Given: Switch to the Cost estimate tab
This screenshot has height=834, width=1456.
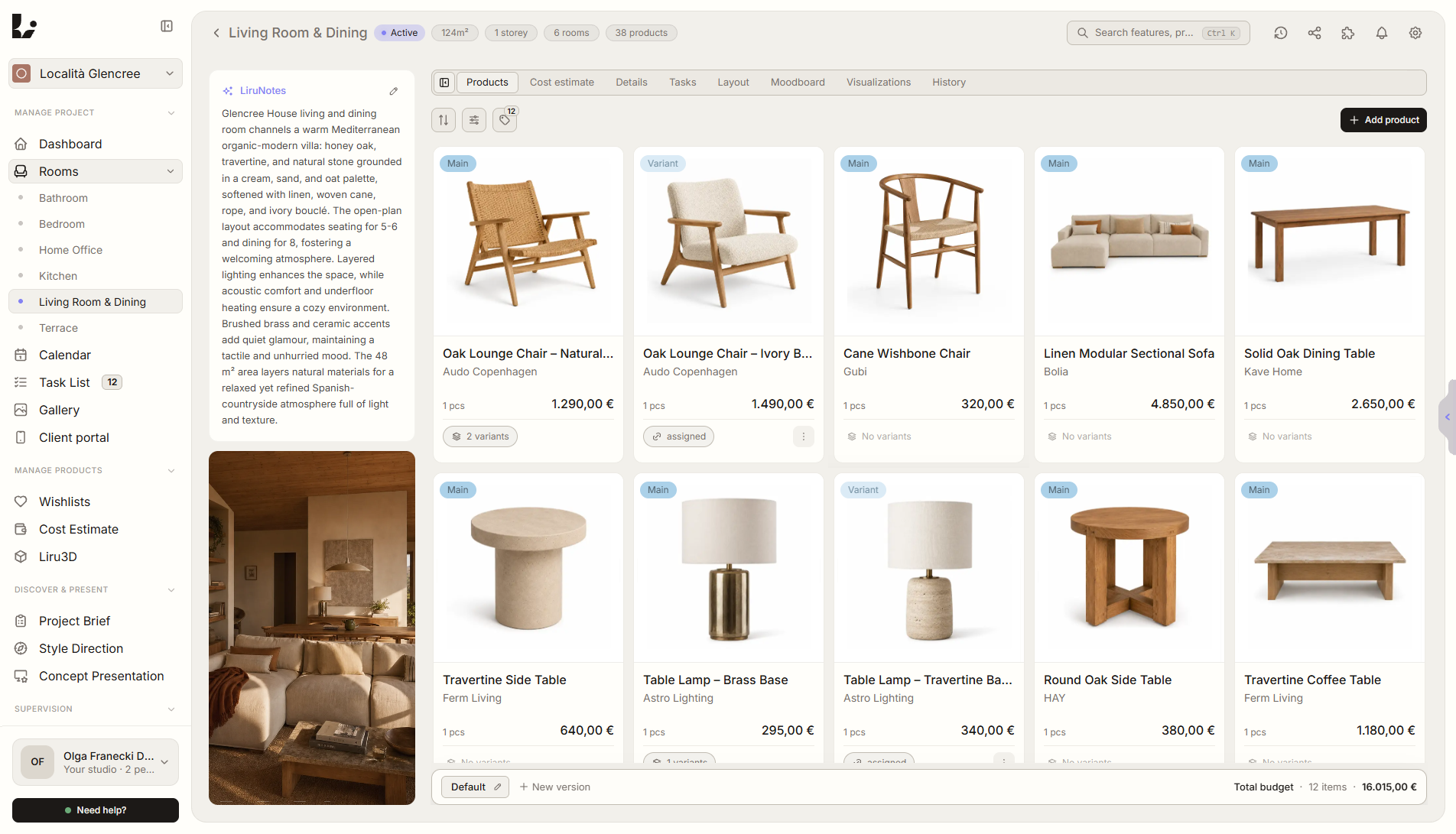Looking at the screenshot, I should 562,83.
